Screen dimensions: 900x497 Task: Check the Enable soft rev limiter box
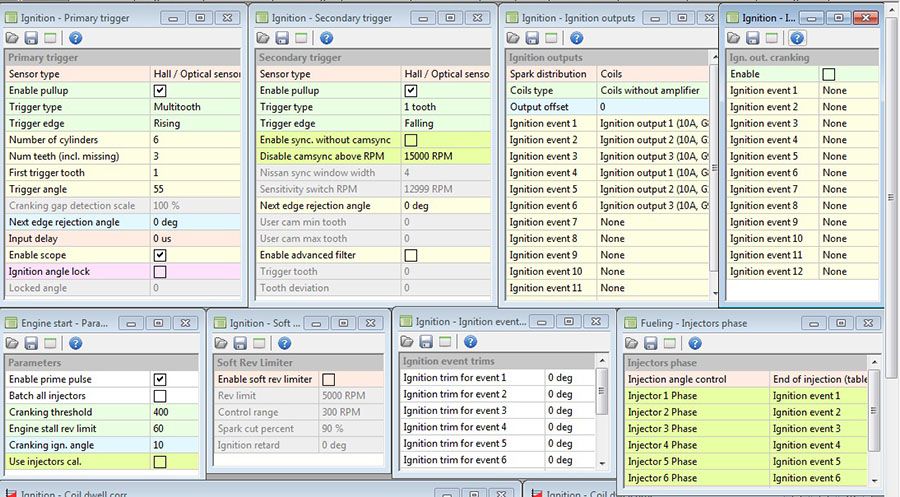click(x=328, y=380)
